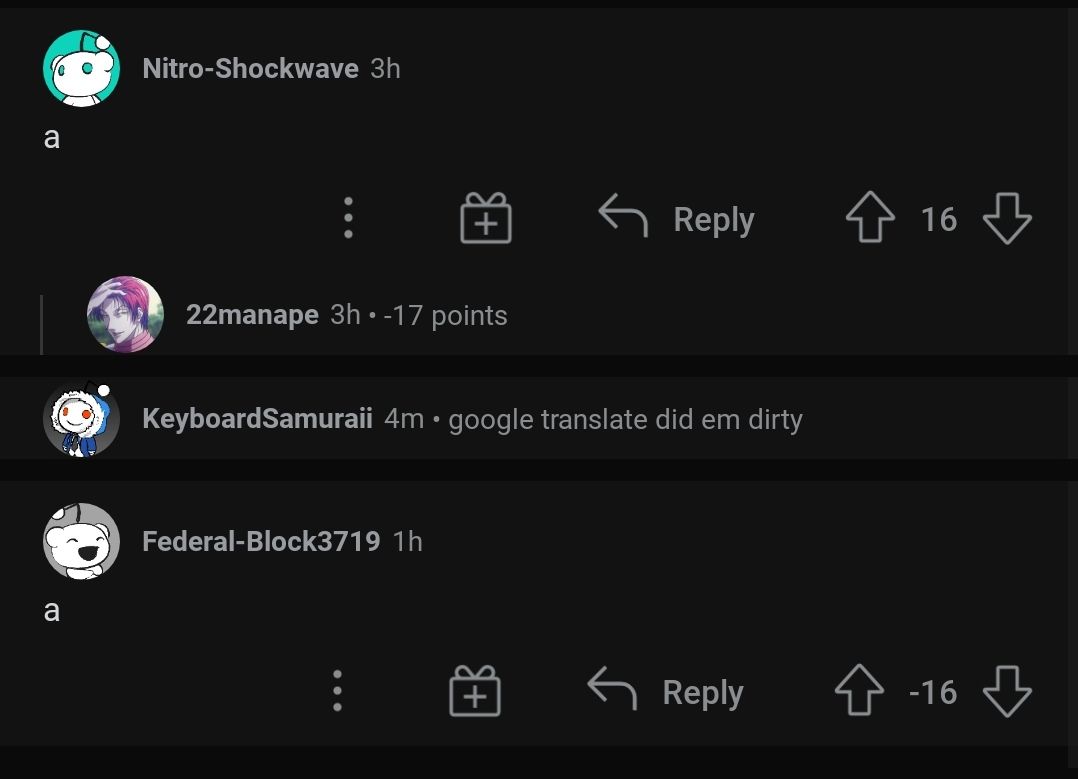Upvote Federal-Block3719's comment
The height and width of the screenshot is (779, 1078).
tap(859, 691)
